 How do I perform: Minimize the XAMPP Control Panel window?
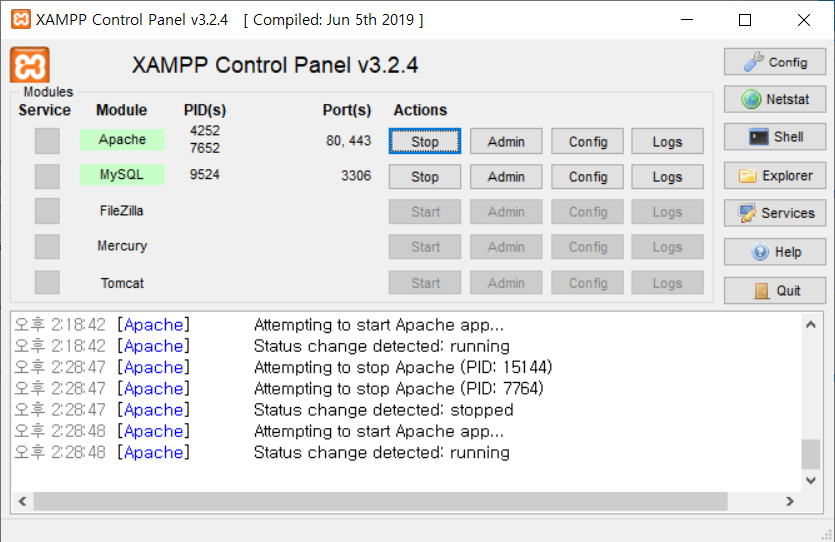point(687,20)
